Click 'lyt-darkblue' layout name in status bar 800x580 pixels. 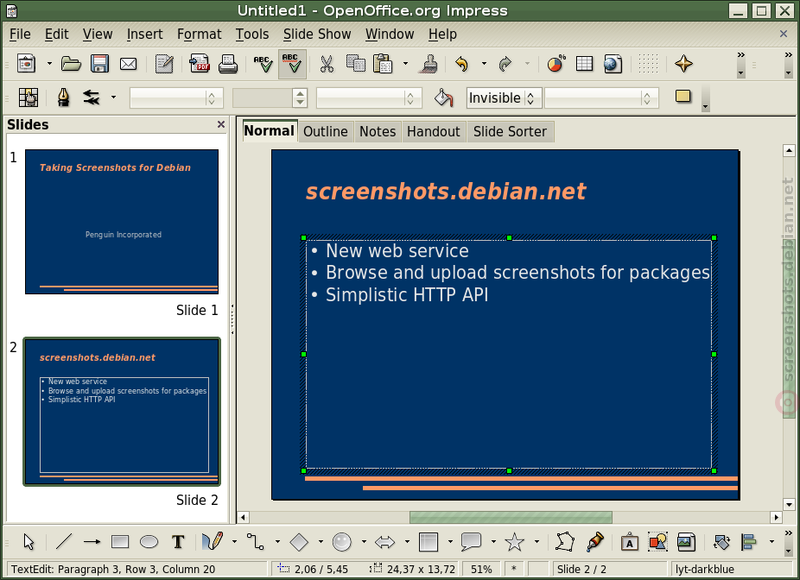[x=705, y=569]
